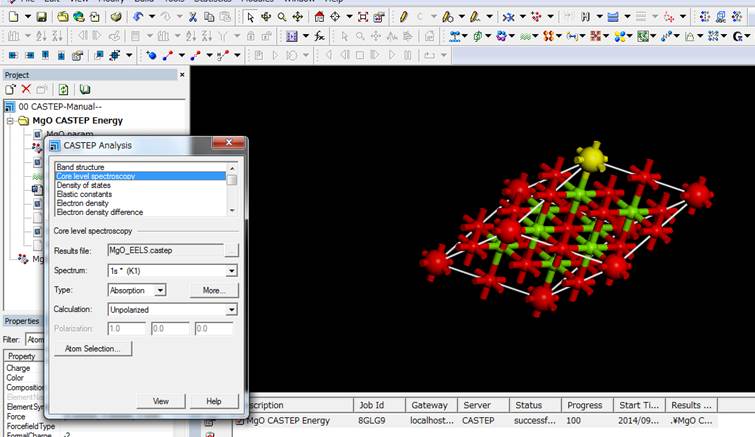Click the analysis list scrollbar down arrow

point(232,211)
